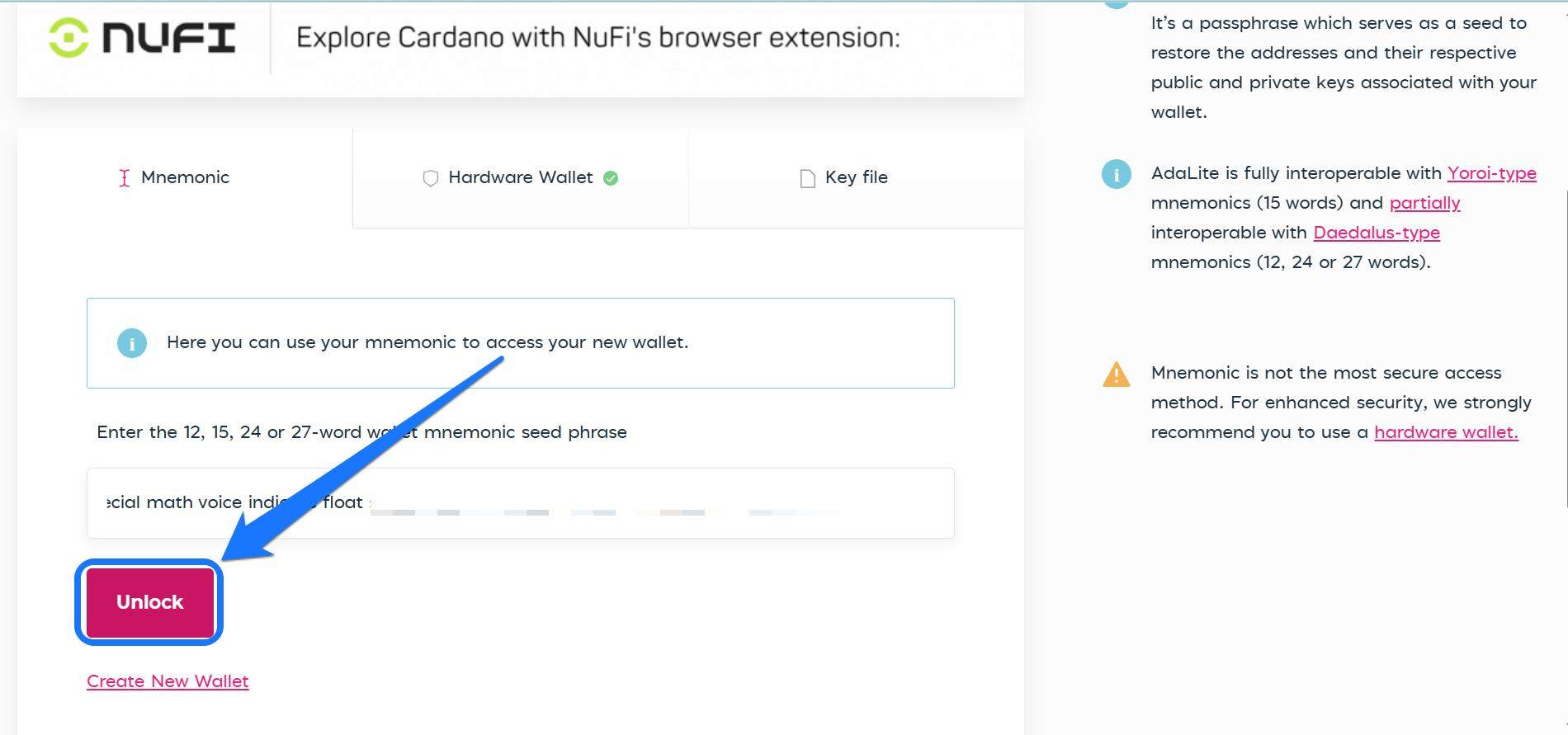Viewport: 1568px width, 735px height.
Task: Open the Daedalus-type link
Action: pyautogui.click(x=1376, y=233)
